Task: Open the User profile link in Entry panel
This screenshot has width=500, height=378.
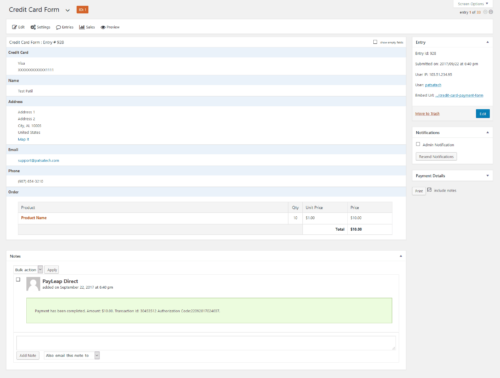Action: (433, 85)
